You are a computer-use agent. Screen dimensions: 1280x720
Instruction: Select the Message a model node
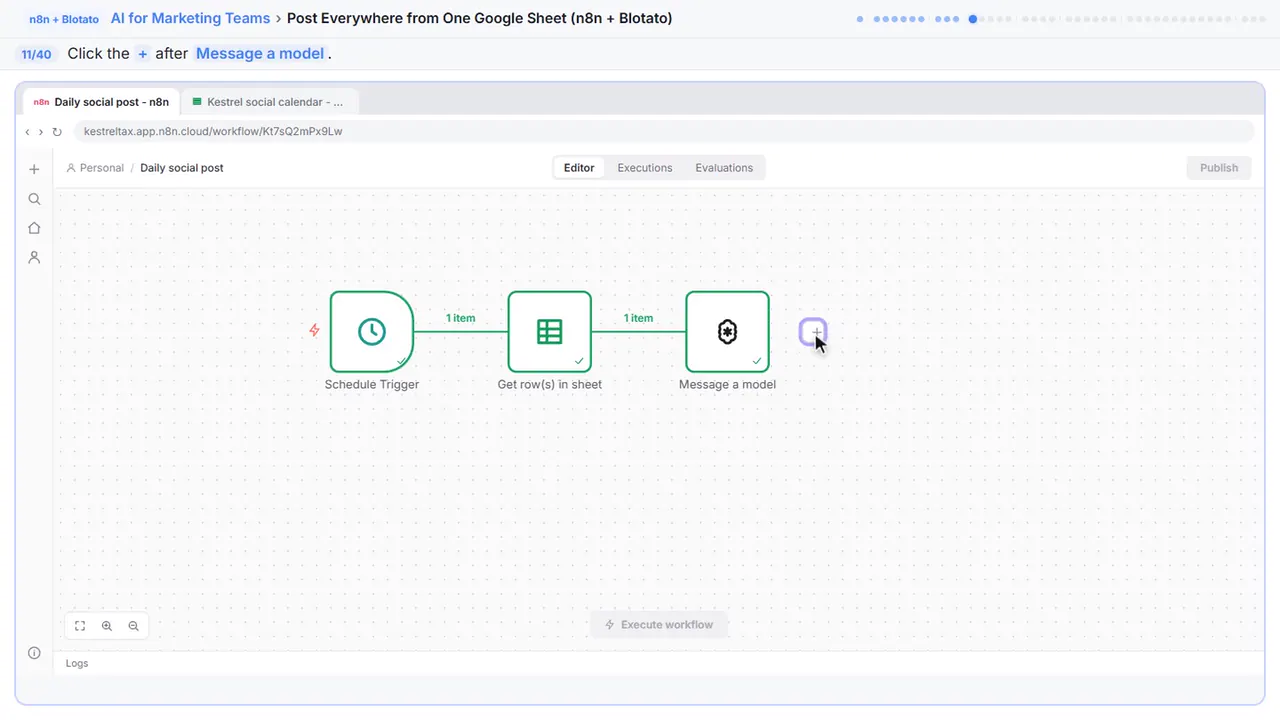point(727,332)
